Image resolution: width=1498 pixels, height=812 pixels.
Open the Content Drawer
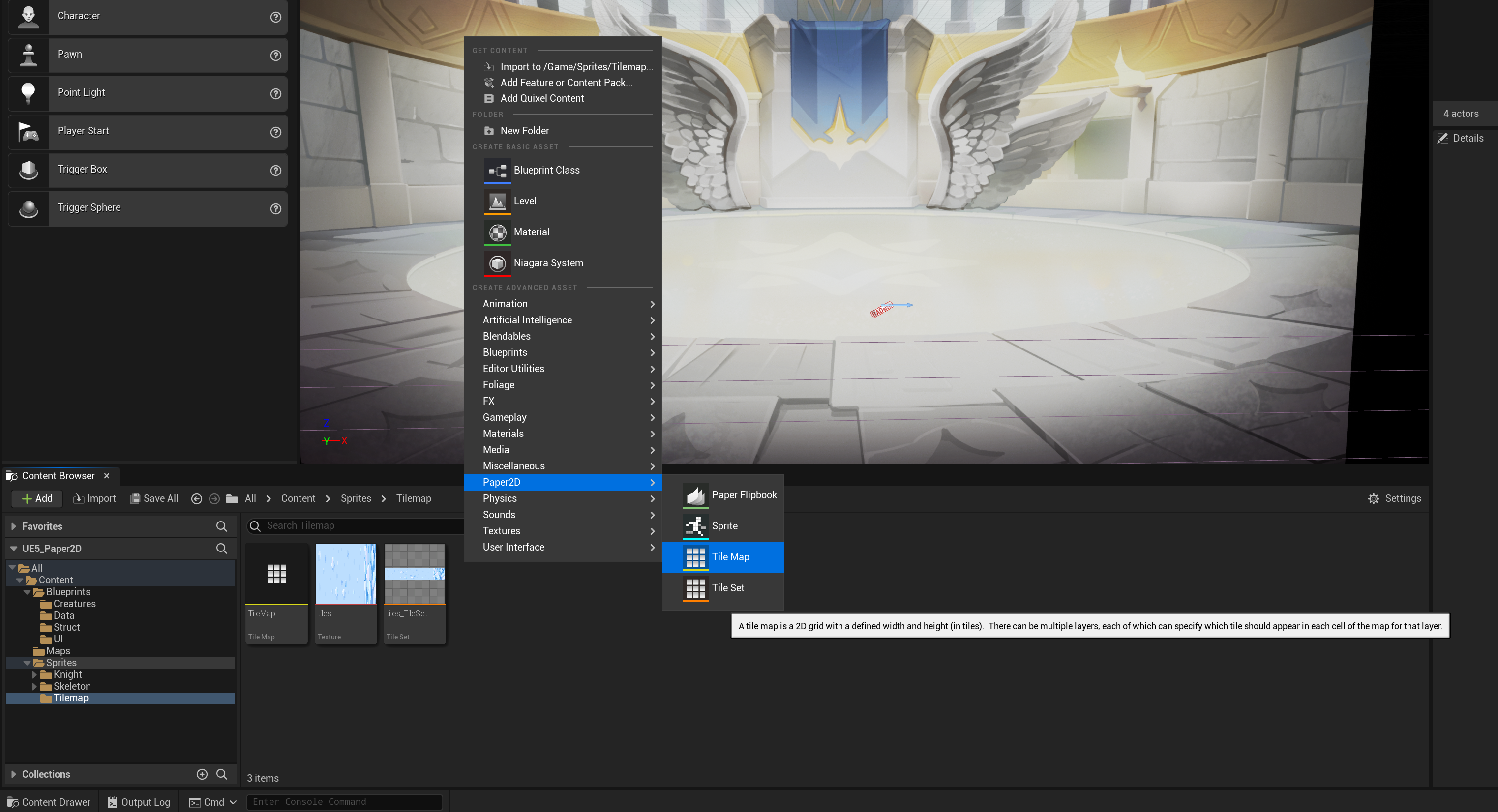click(49, 802)
